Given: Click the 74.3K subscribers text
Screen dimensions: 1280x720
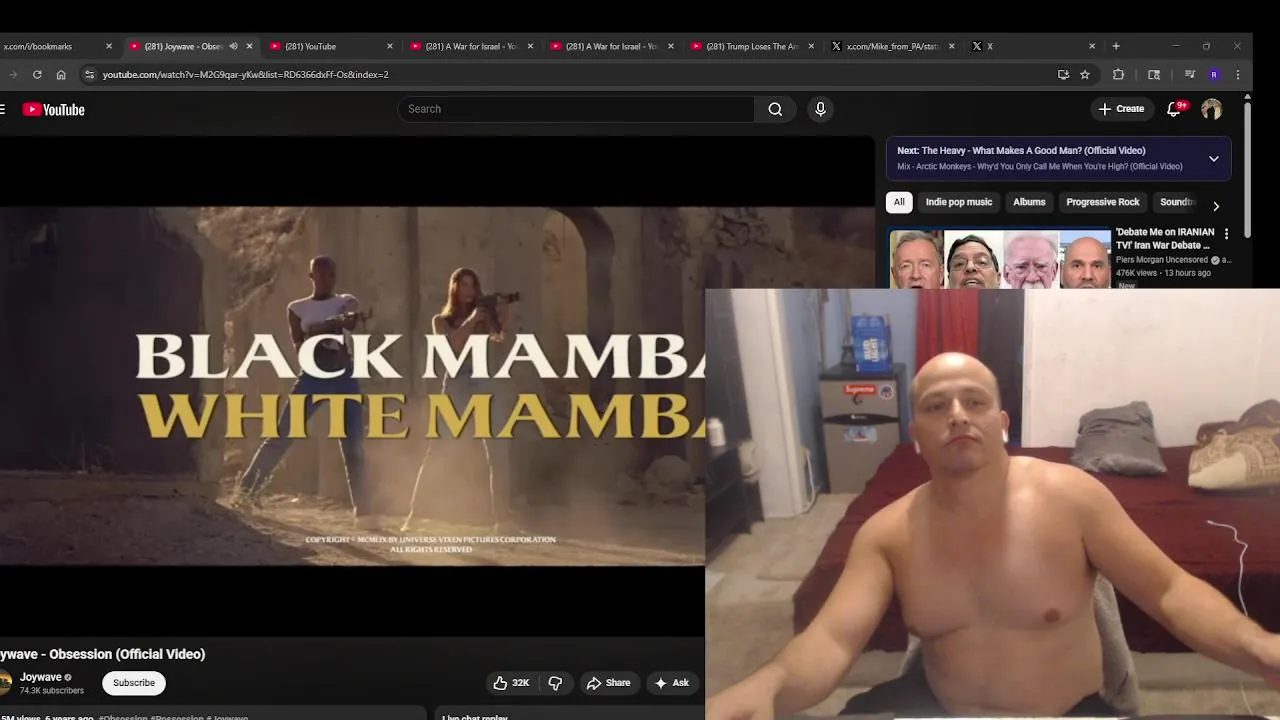Looking at the screenshot, I should 52,691.
